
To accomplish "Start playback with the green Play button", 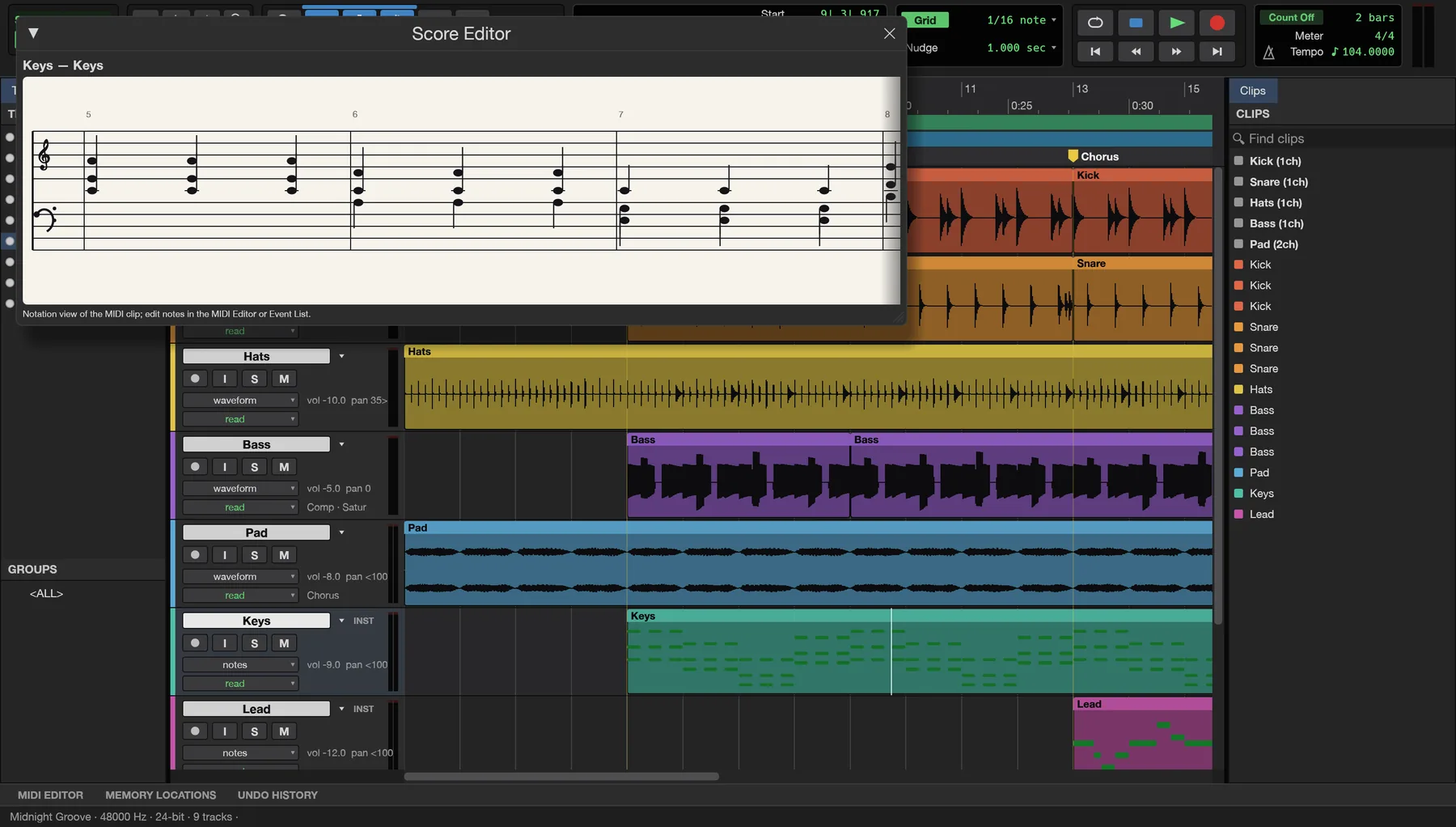I will pos(1177,23).
